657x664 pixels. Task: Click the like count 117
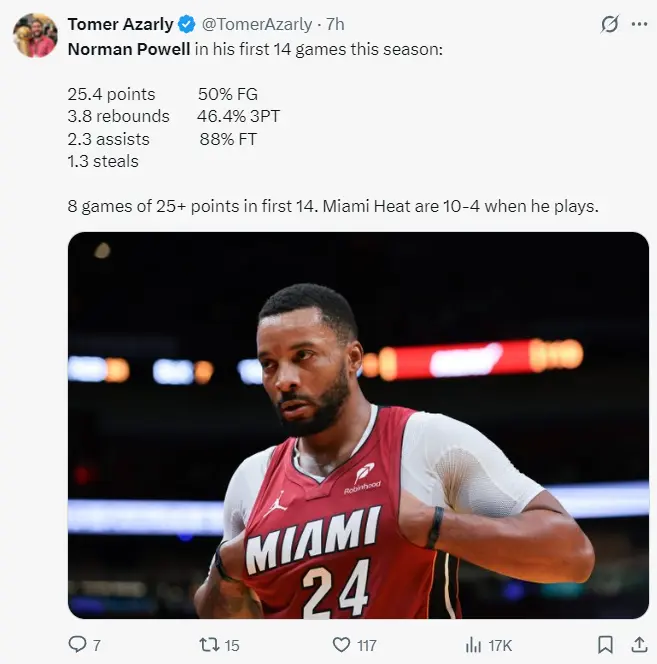[x=367, y=645]
